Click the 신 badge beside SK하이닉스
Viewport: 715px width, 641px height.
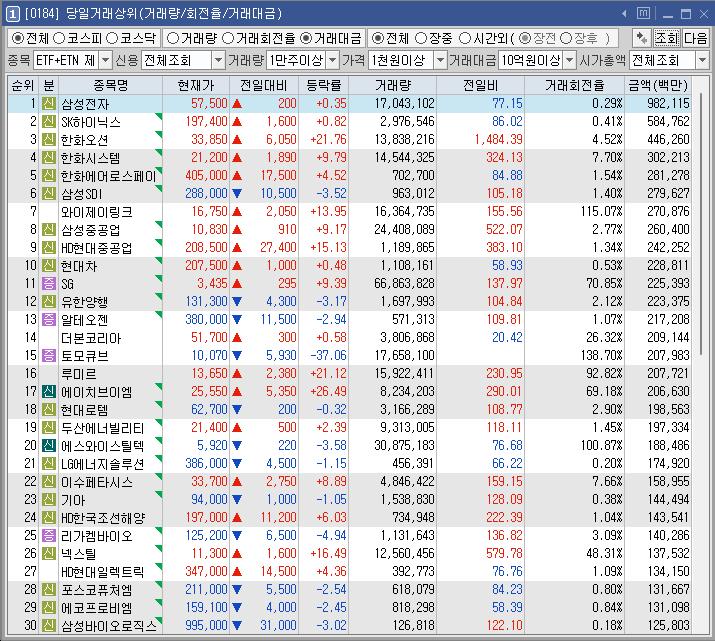coord(49,122)
